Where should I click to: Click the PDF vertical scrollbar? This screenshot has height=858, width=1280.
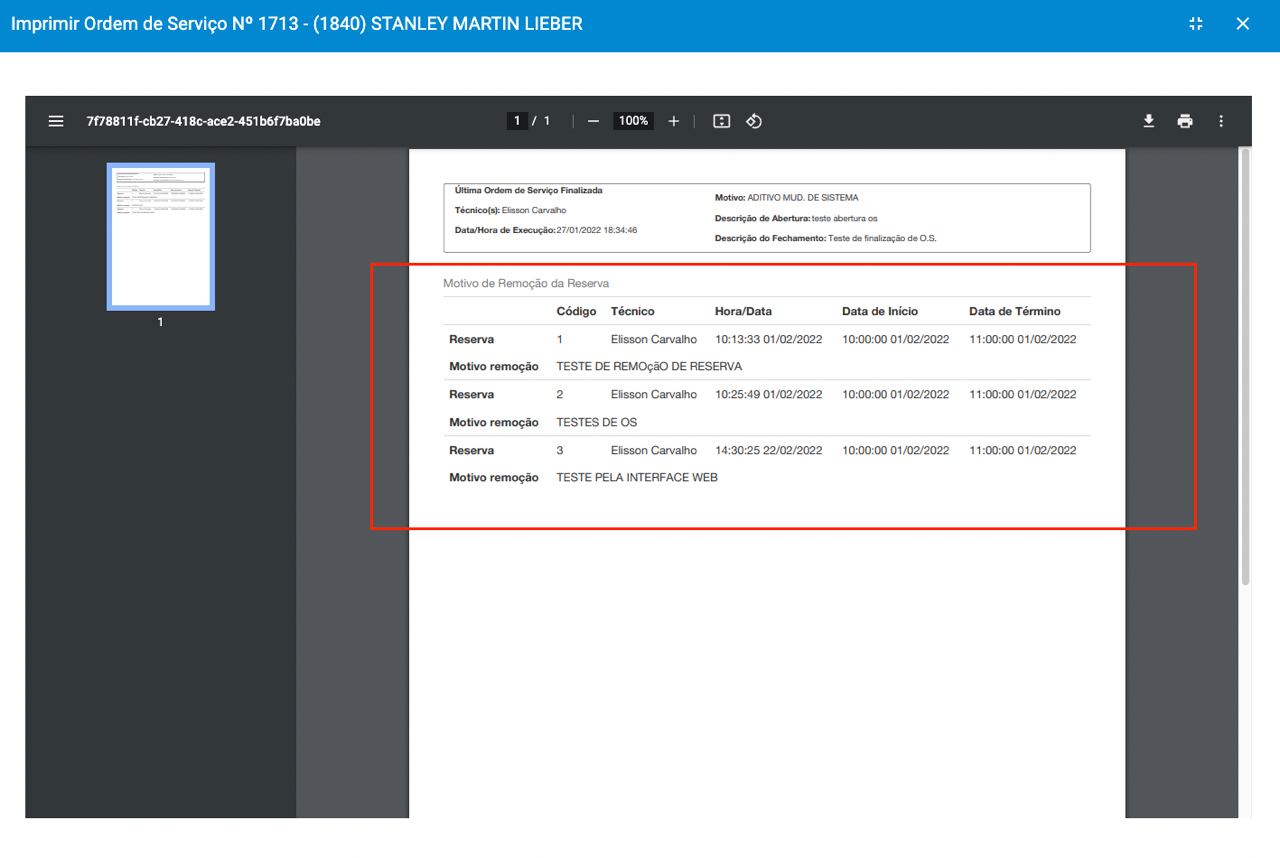tap(1245, 366)
